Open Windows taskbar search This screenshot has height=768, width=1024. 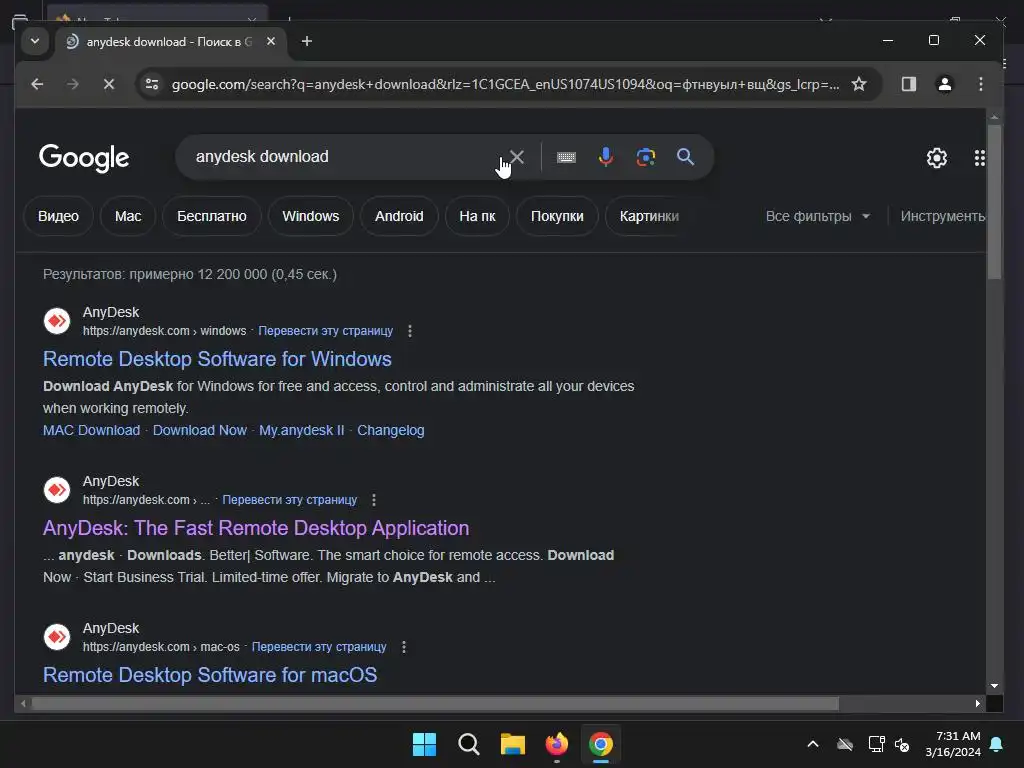[468, 744]
